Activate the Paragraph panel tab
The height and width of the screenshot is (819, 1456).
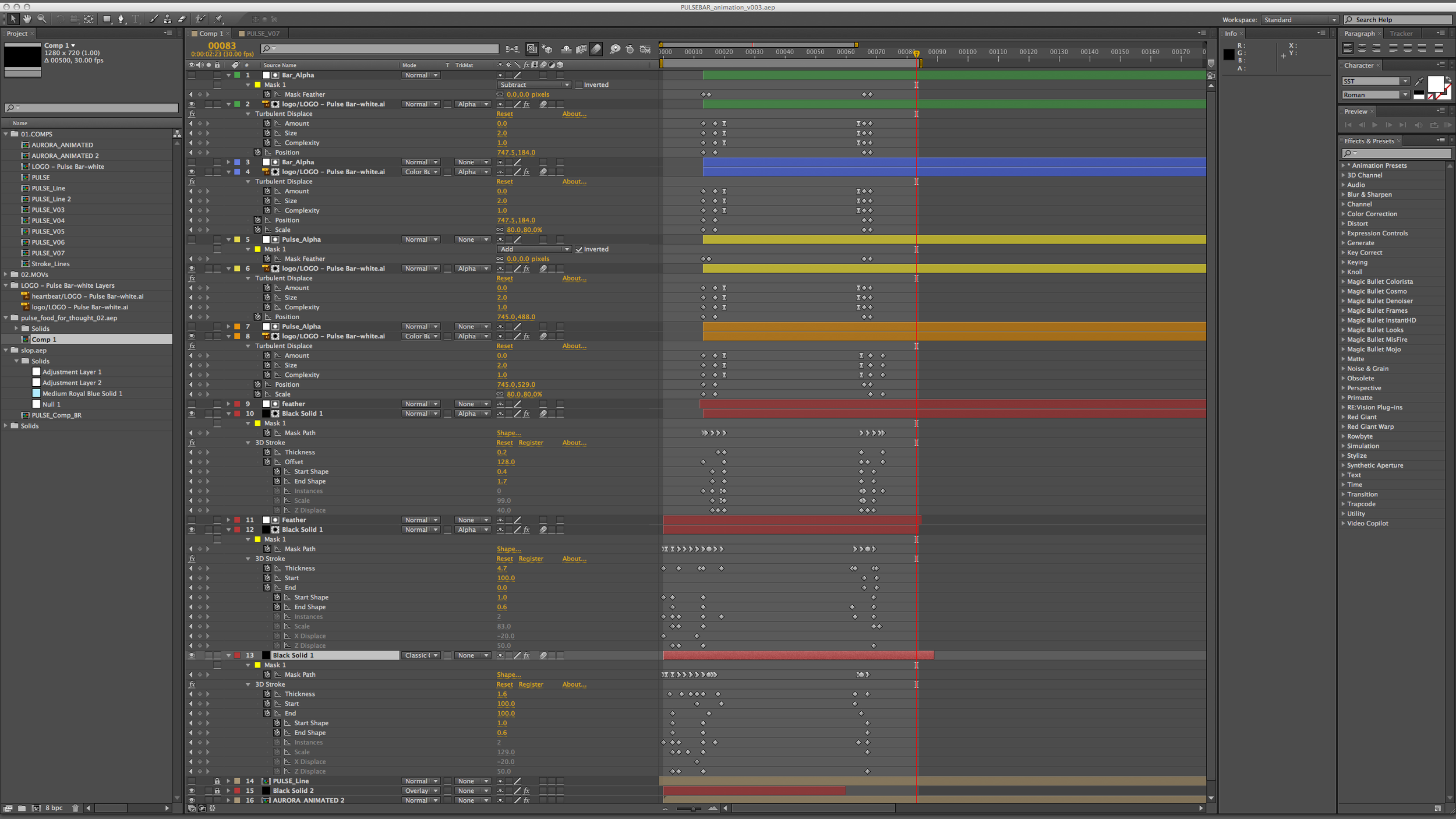click(x=1359, y=34)
